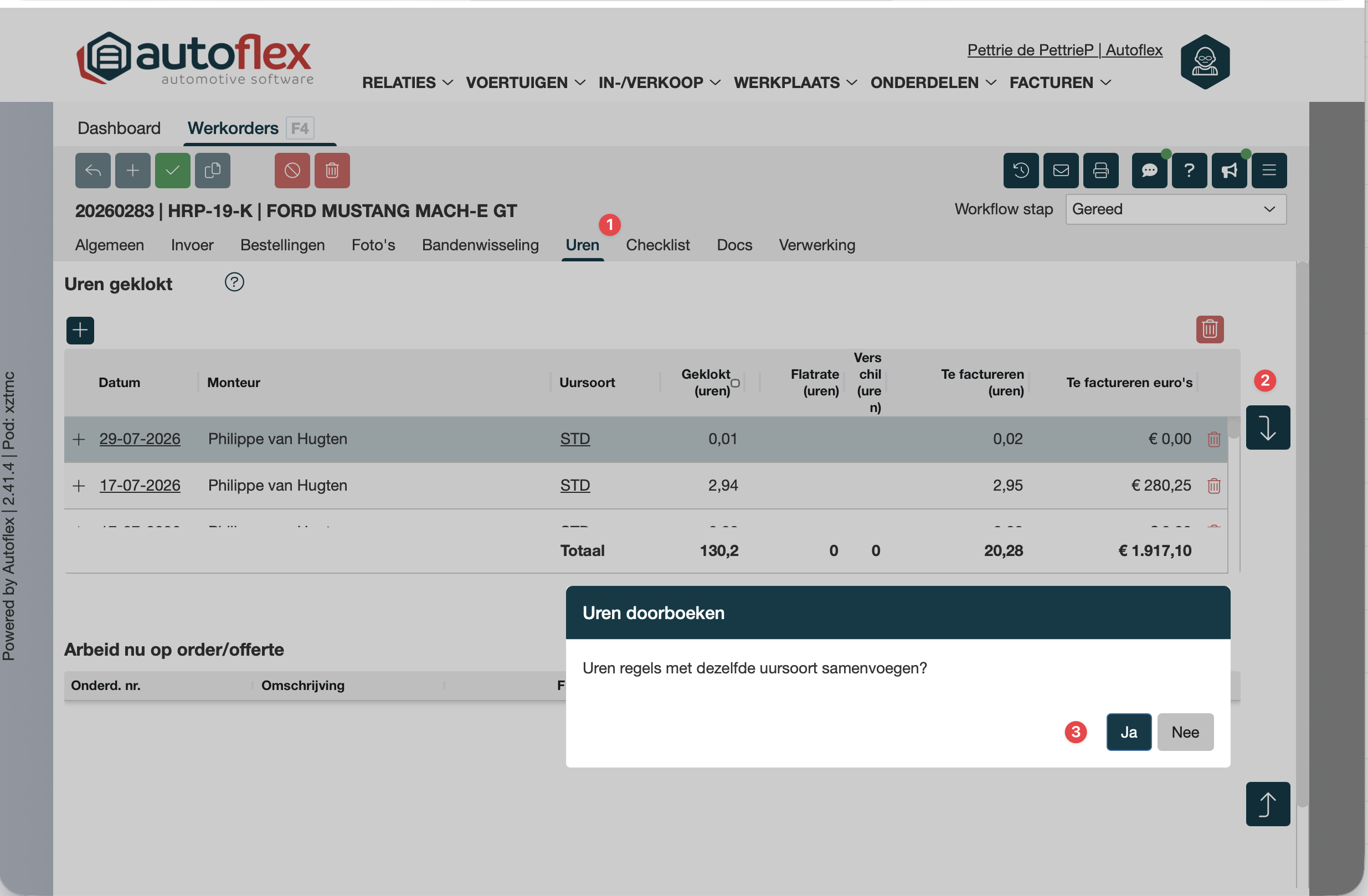This screenshot has width=1368, height=896.
Task: Open the RELATIES menu
Action: pyautogui.click(x=407, y=83)
